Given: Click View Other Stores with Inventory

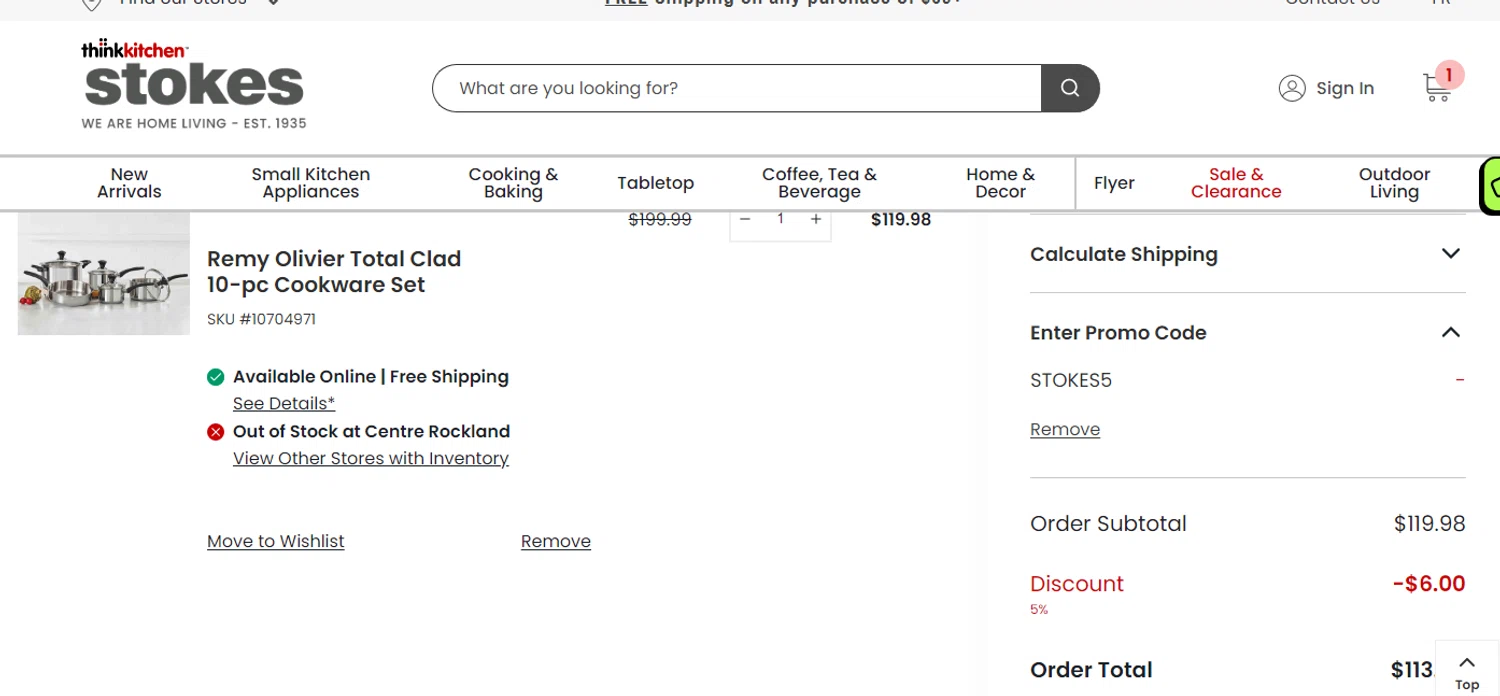Looking at the screenshot, I should [x=371, y=459].
